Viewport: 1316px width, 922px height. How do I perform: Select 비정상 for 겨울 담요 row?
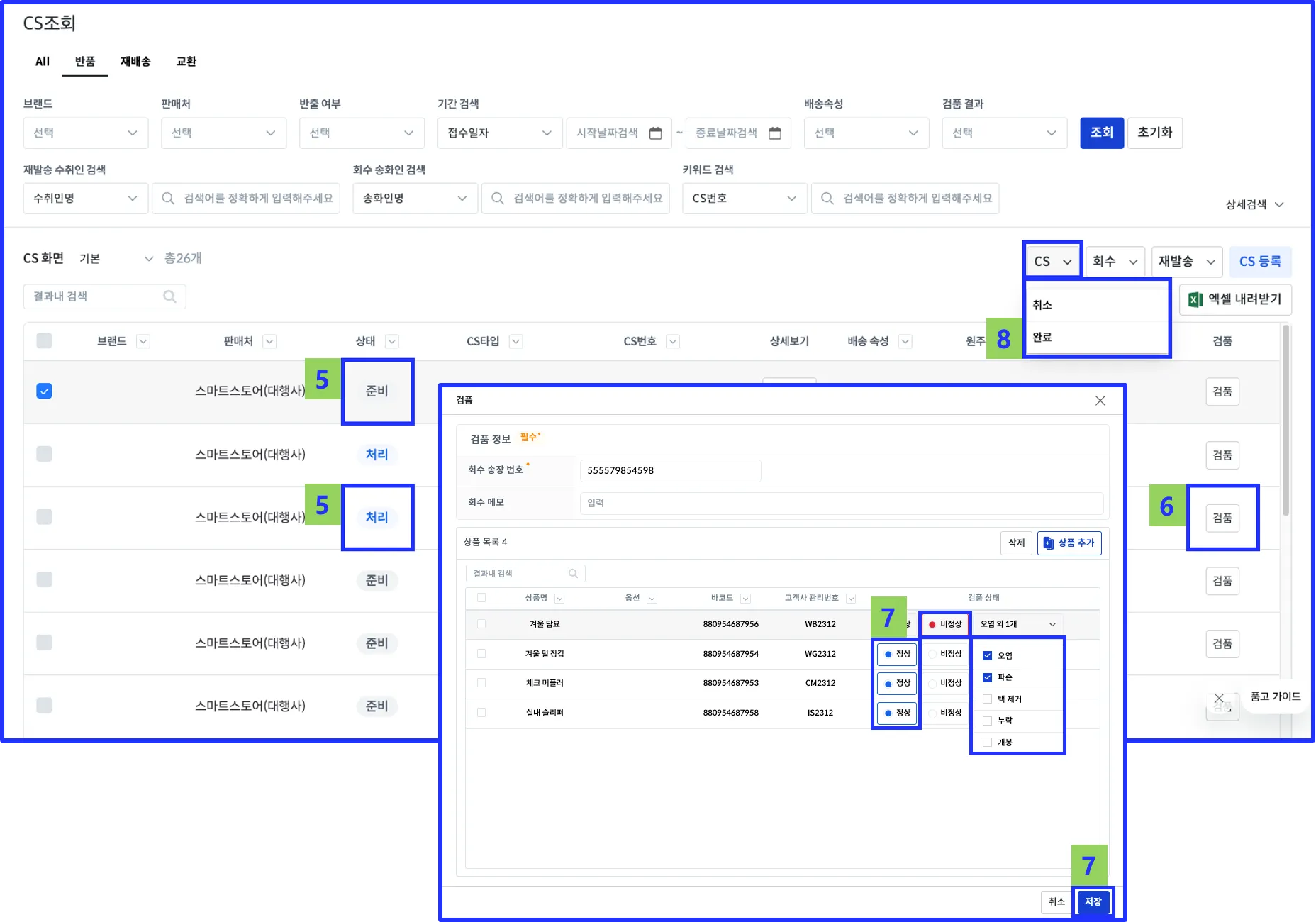tap(945, 625)
